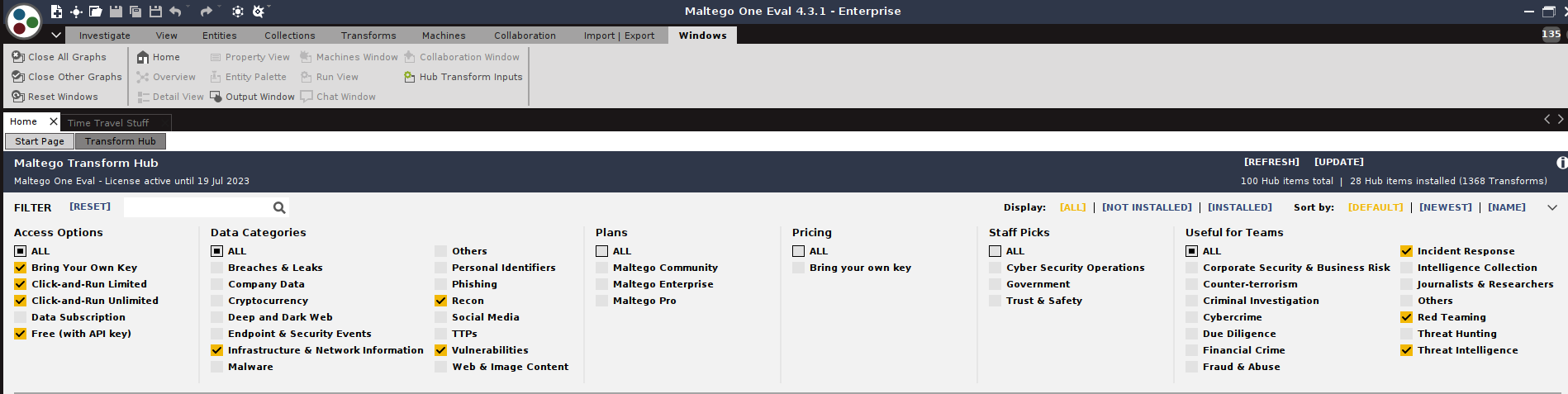
Task: Click the first Save floppy disk icon
Action: pos(116,12)
